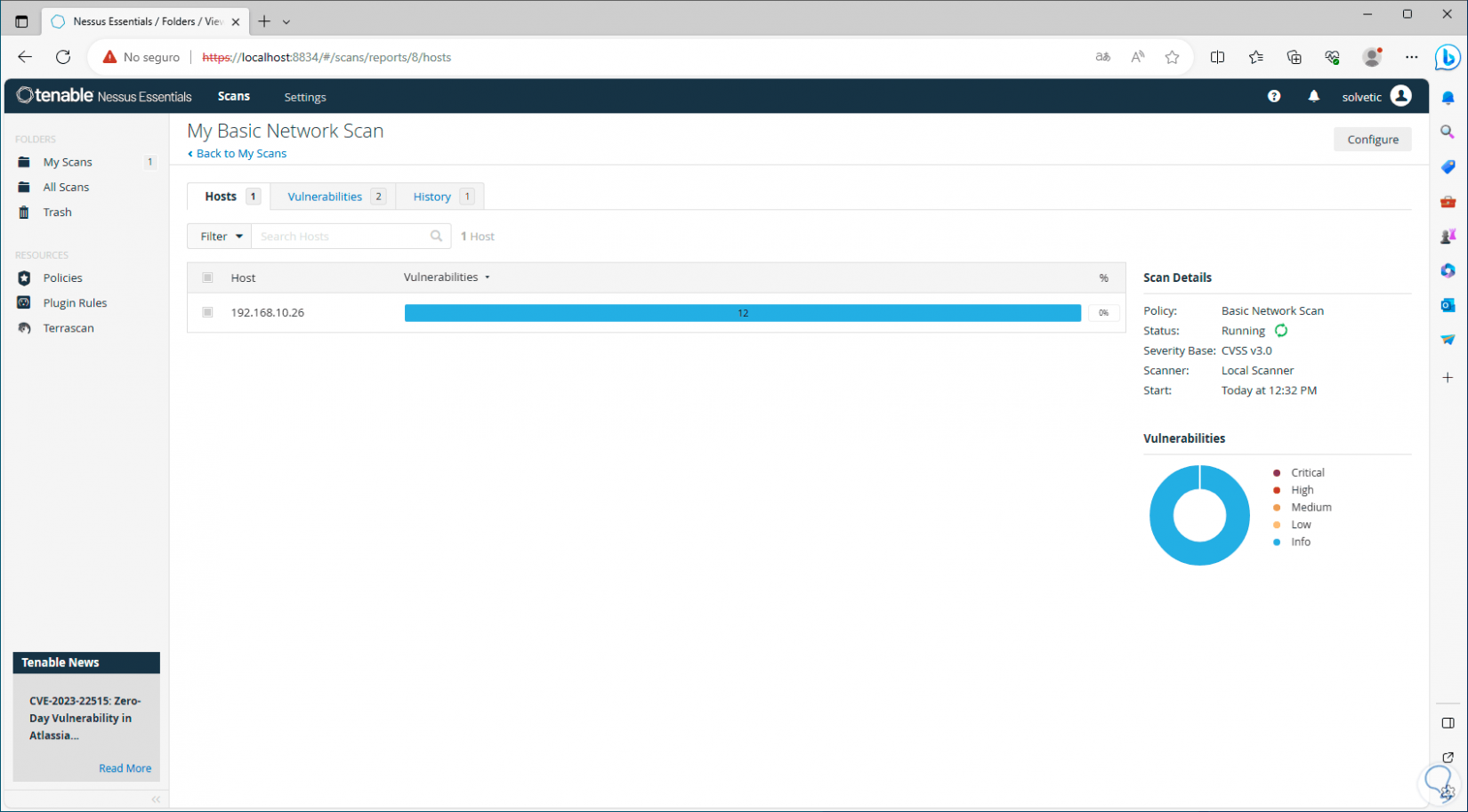1468x812 pixels.
Task: Add this page to favorites star
Action: [1173, 57]
